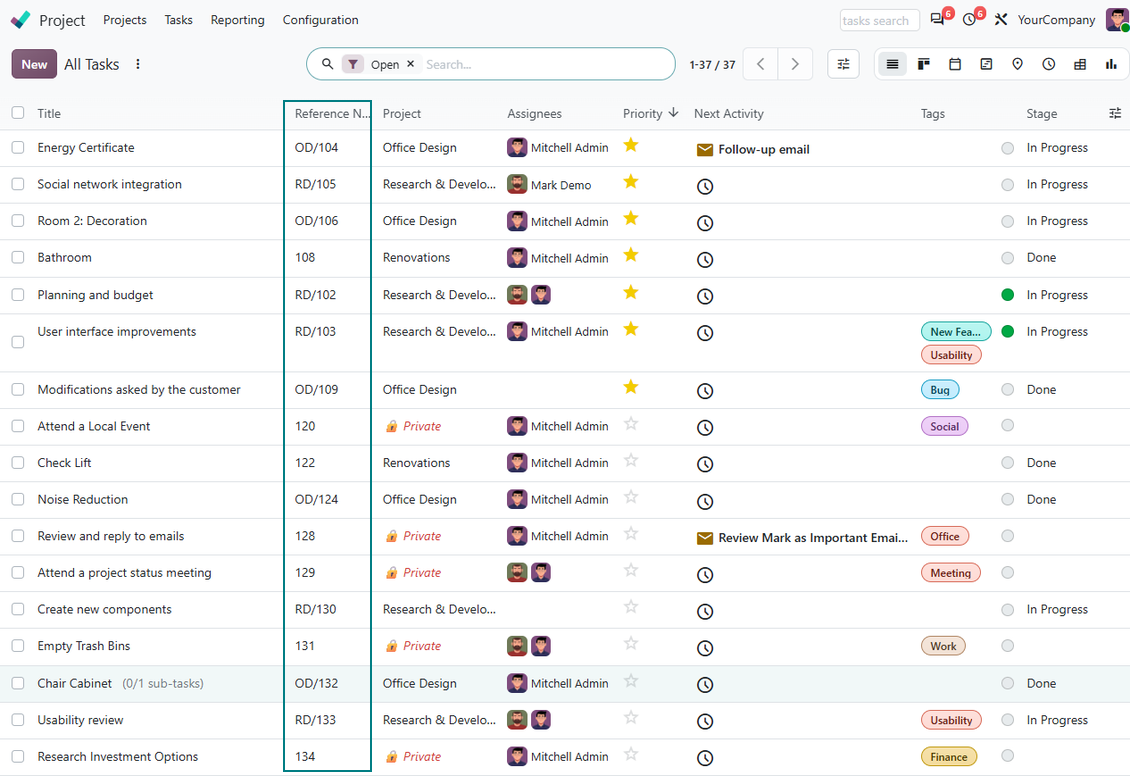Viewport: 1130px width, 776px height.
Task: Focus the Search... input box
Action: point(545,64)
